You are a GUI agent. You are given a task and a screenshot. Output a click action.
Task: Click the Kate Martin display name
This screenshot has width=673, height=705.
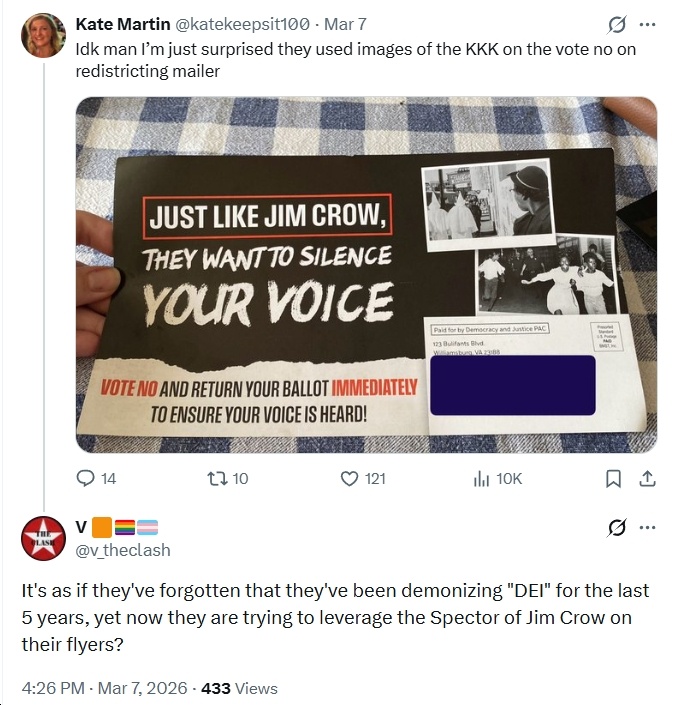click(x=123, y=24)
